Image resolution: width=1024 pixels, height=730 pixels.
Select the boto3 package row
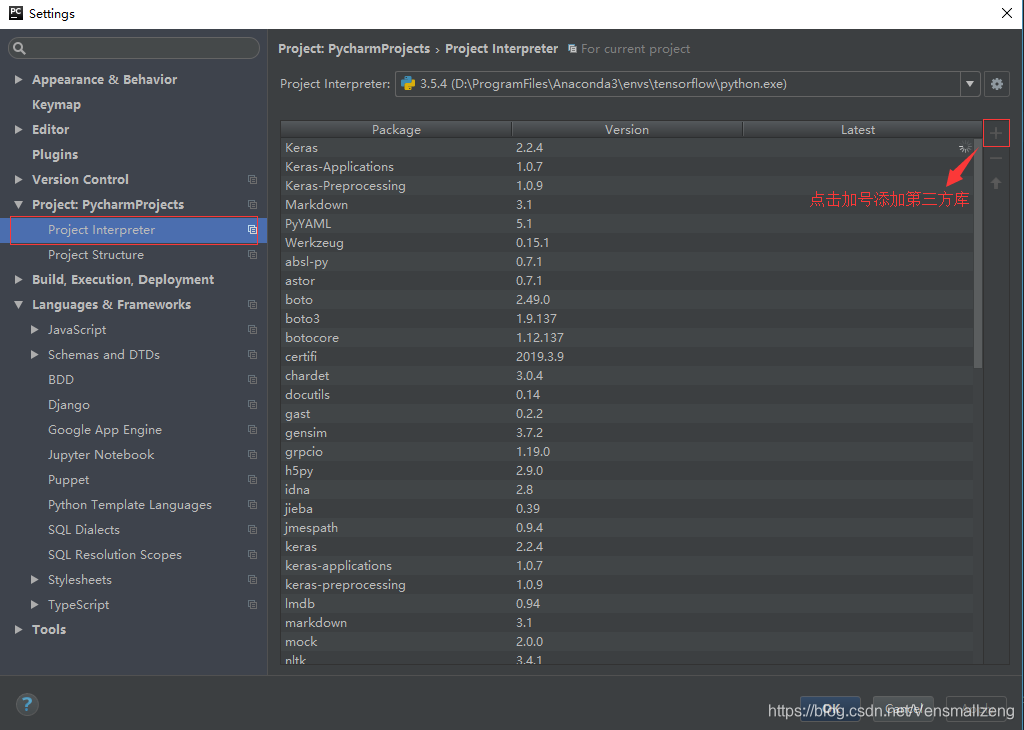pos(627,319)
